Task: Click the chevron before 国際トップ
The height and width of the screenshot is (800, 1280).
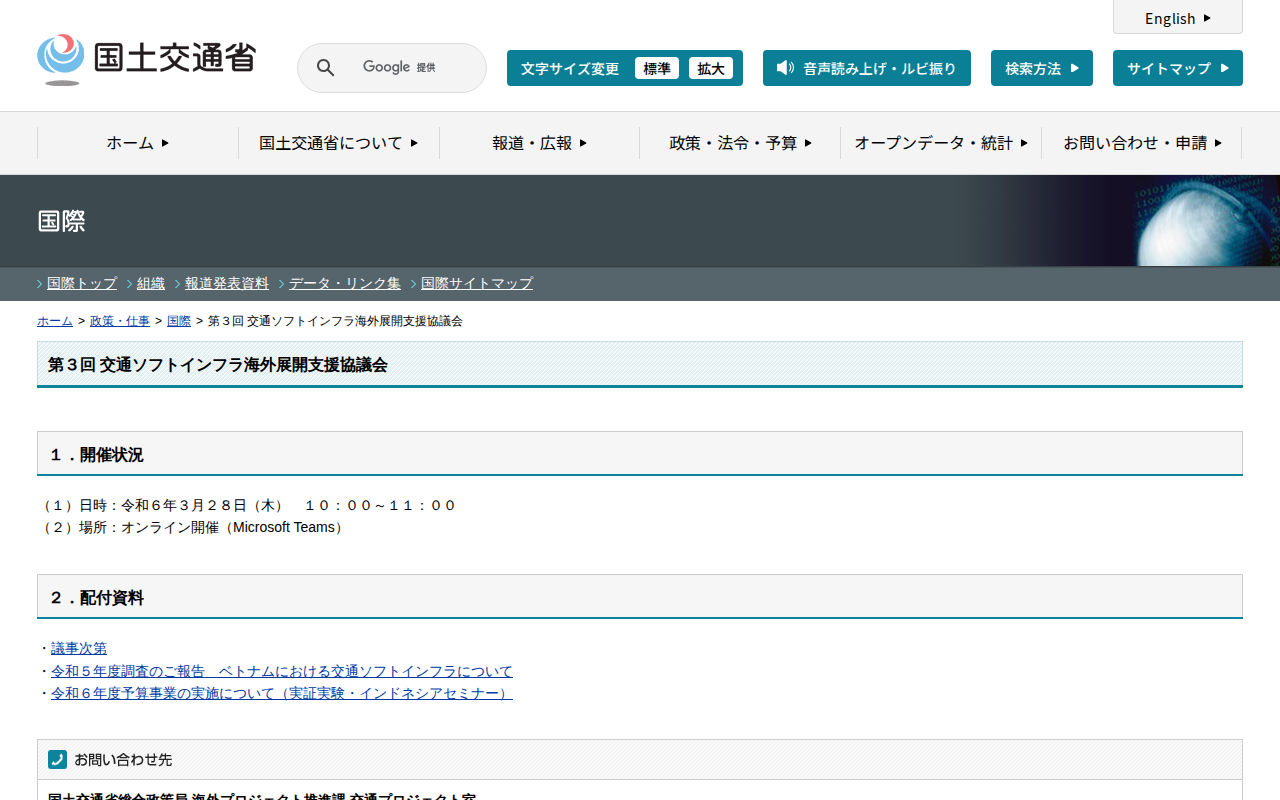Action: [40, 284]
